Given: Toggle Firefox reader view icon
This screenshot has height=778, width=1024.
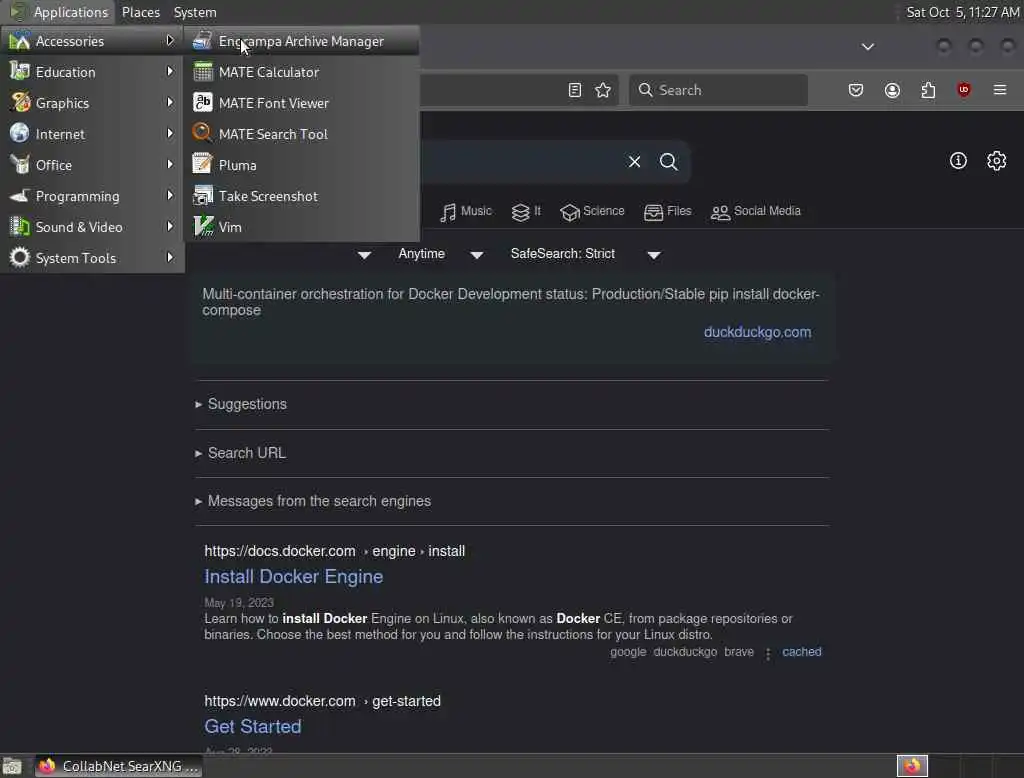Looking at the screenshot, I should tap(575, 90).
